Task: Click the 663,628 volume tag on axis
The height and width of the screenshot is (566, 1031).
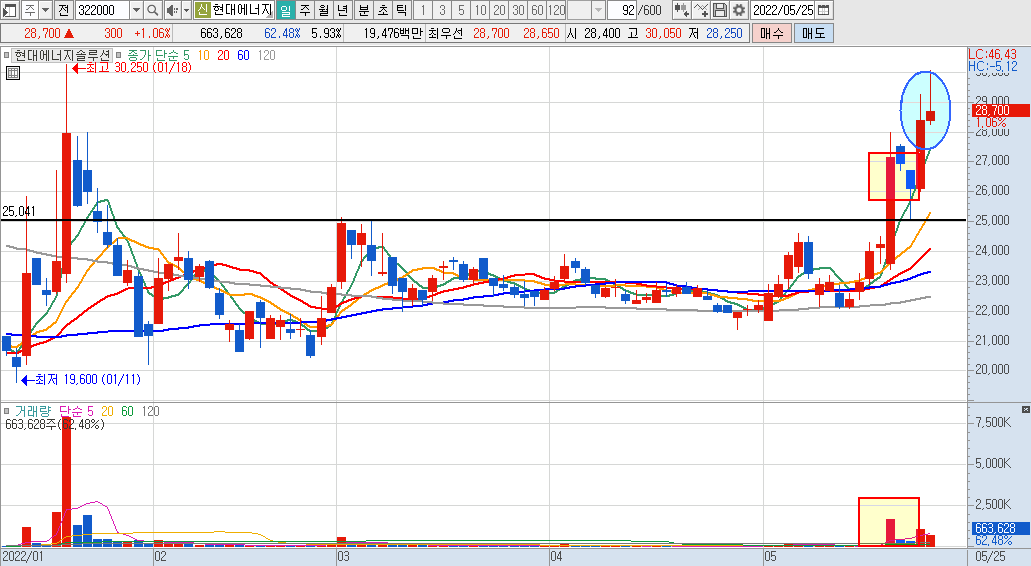Action: 1000,529
